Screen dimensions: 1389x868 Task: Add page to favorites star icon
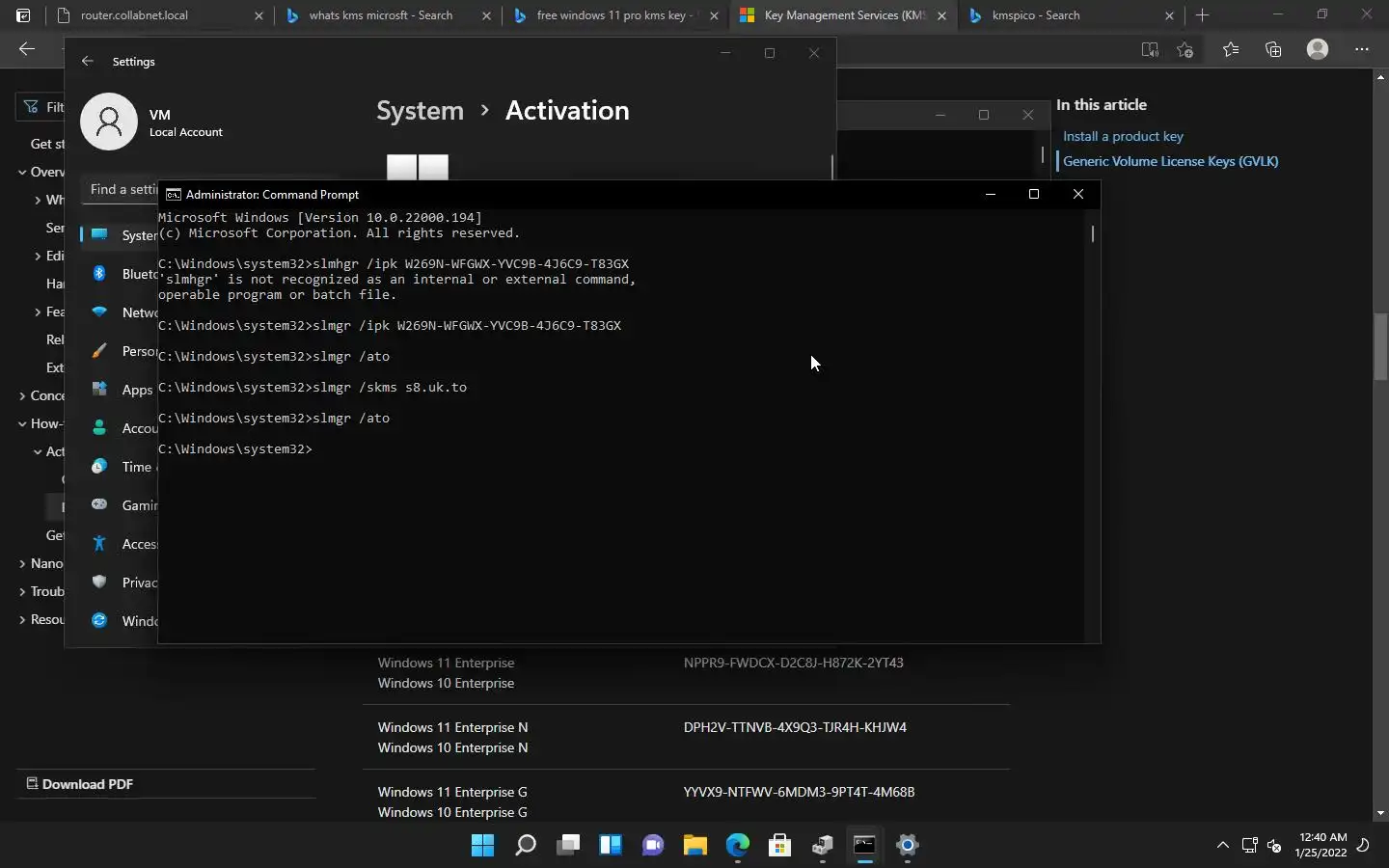pyautogui.click(x=1185, y=49)
